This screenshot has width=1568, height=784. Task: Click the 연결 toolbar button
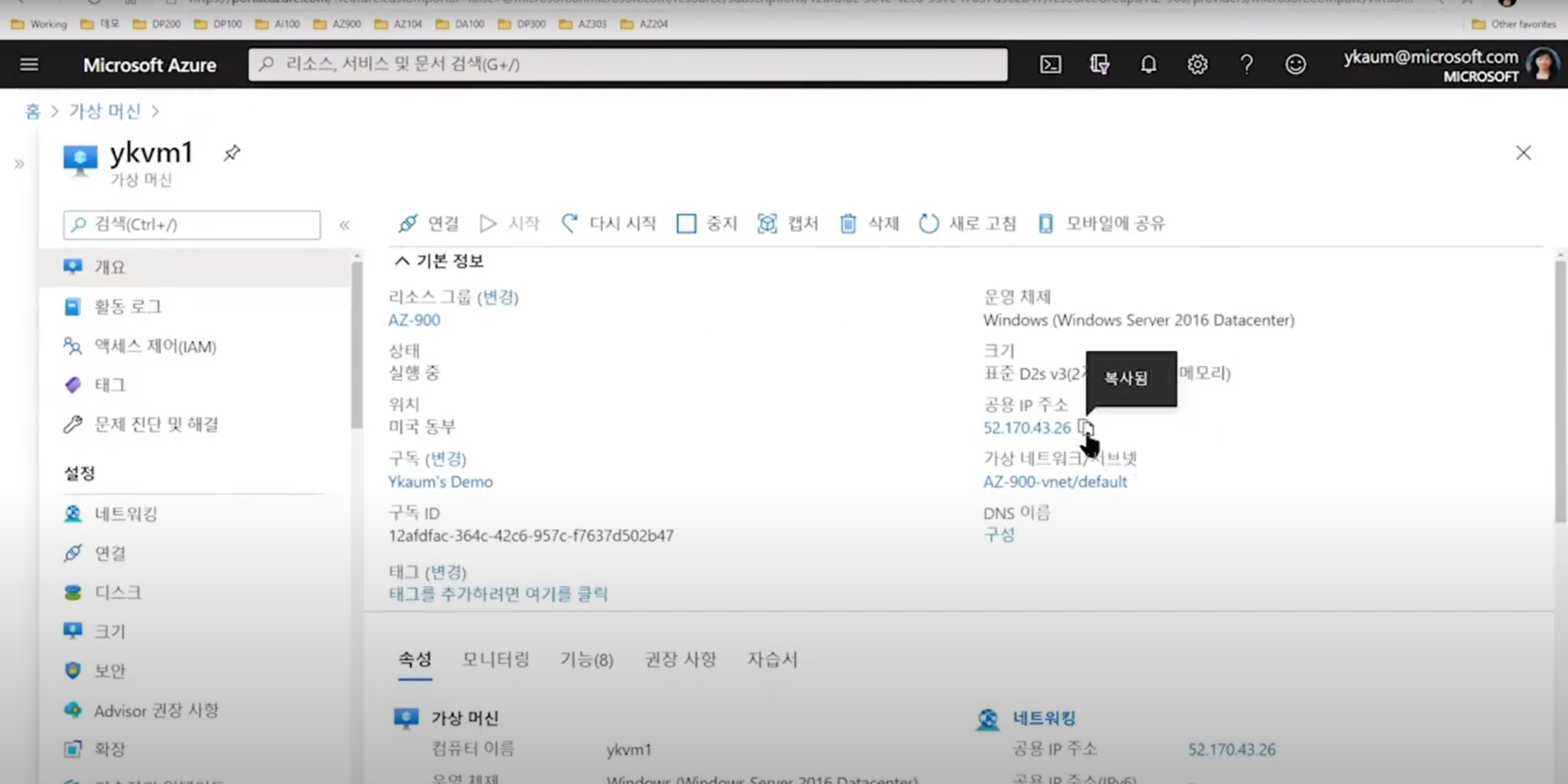click(x=429, y=223)
